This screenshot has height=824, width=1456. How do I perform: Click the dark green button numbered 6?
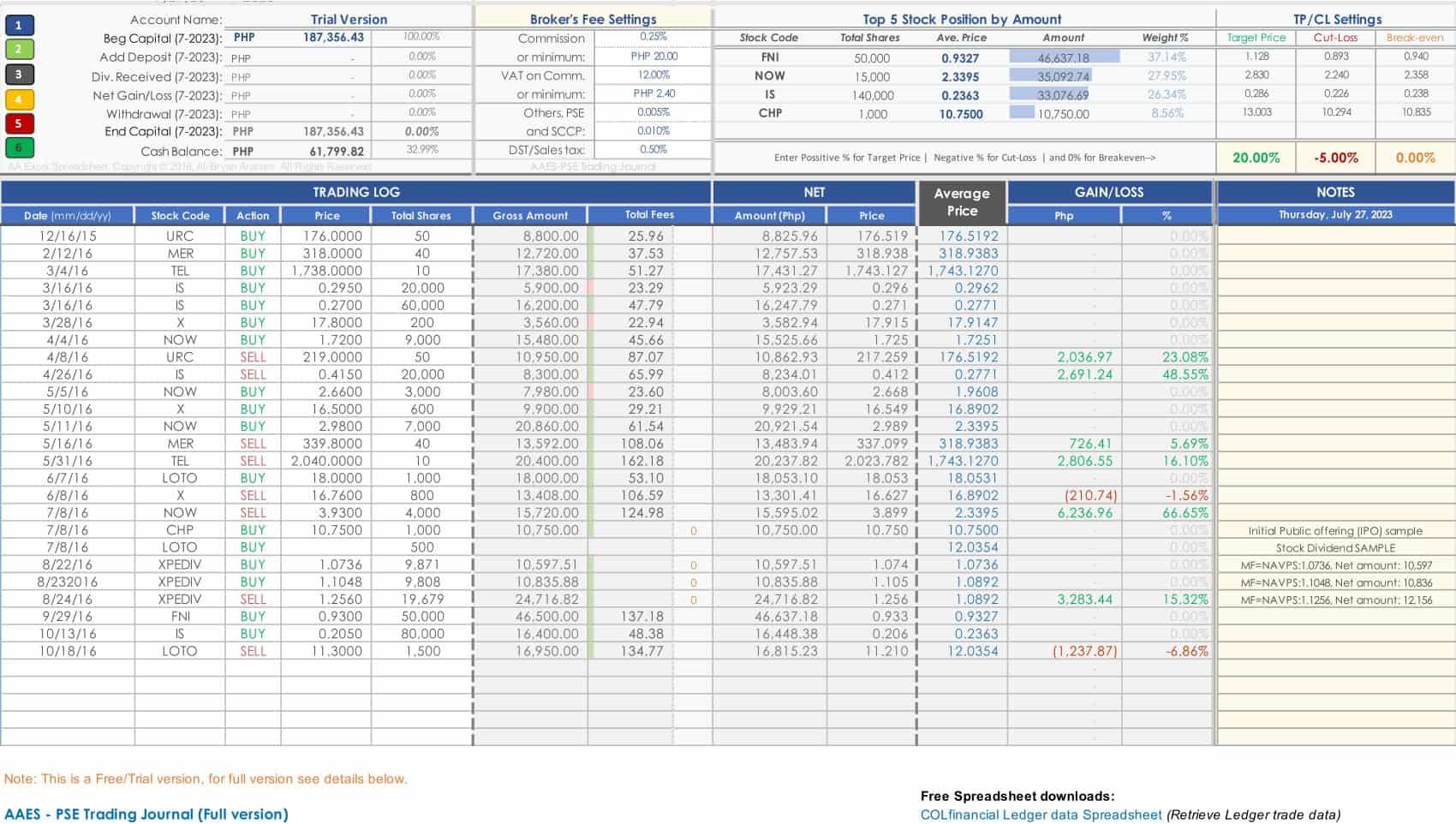(19, 148)
